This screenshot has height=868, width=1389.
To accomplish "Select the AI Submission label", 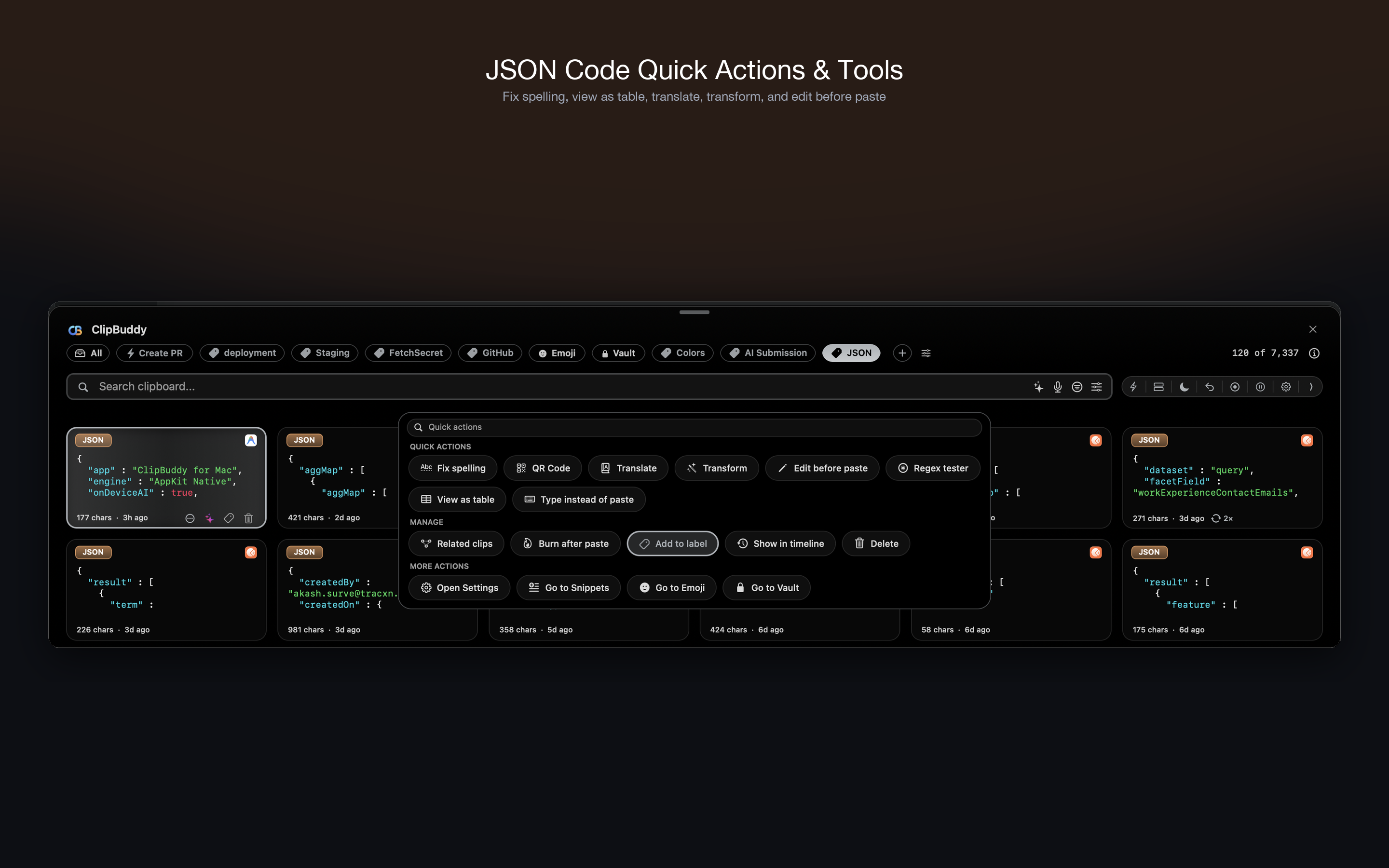I will (x=768, y=353).
